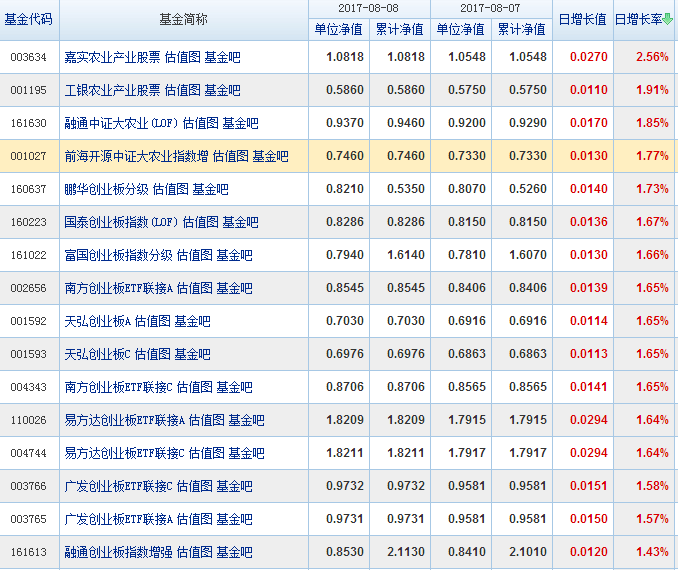
Task: Open 基金吧 for 工银农业产业股票
Action: (x=222, y=90)
